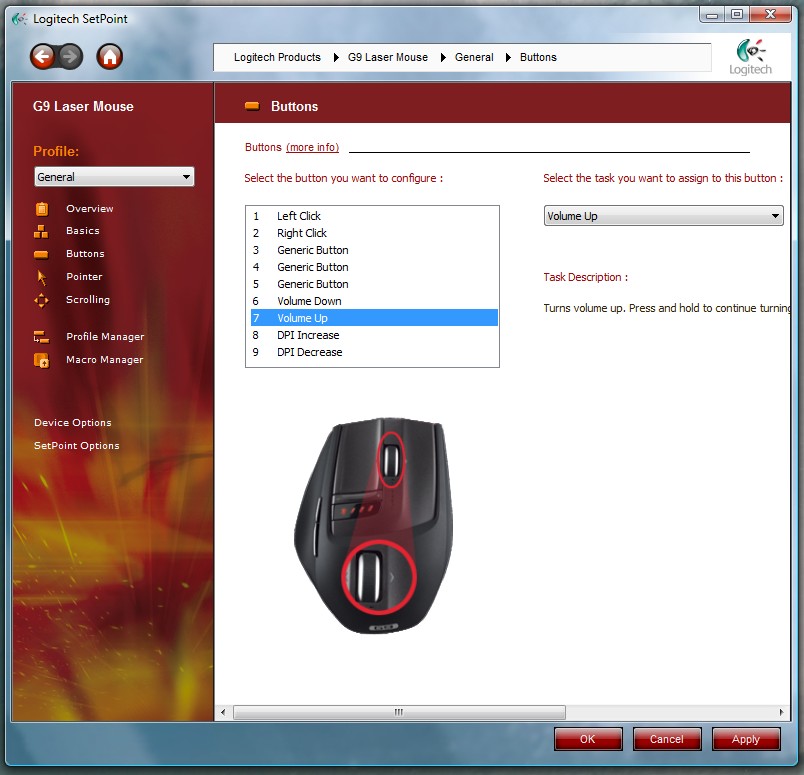Click the scrollbar right arrow
Screen dimensions: 804x775
[781, 712]
